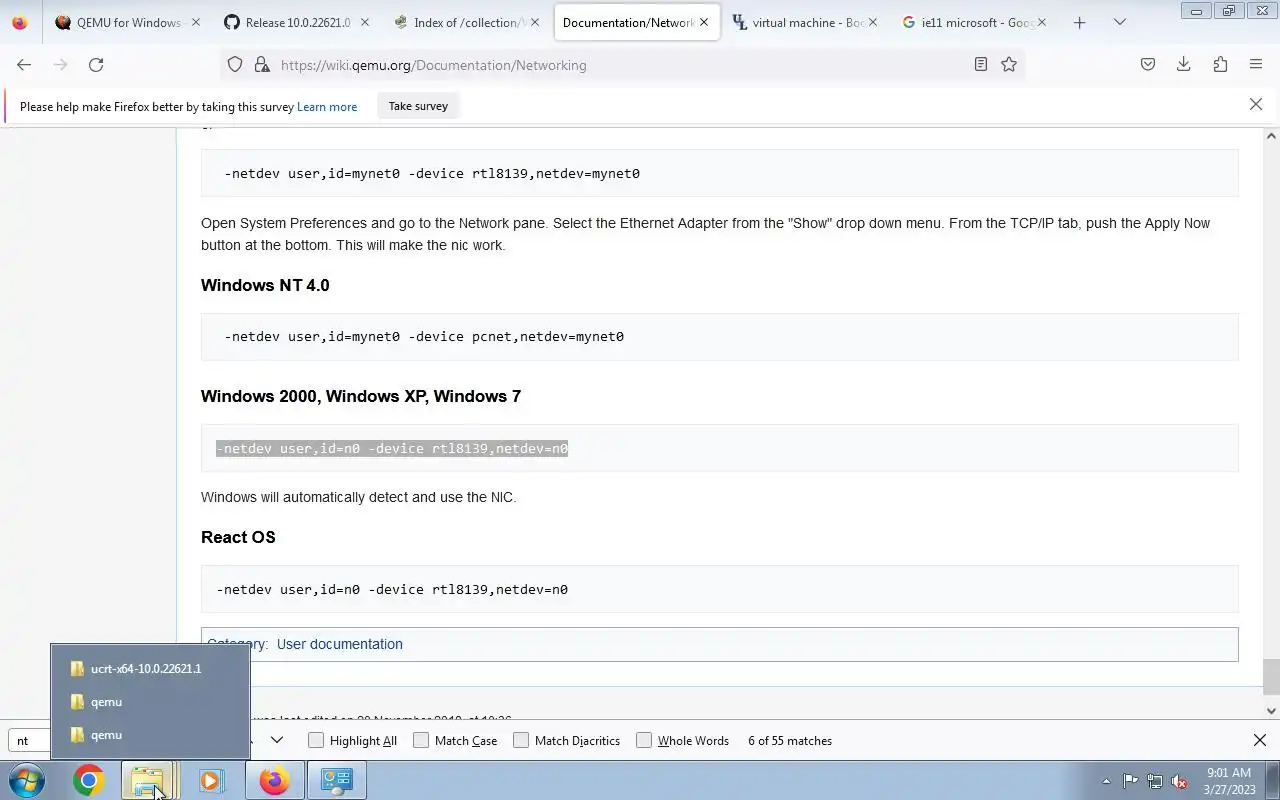
Task: Open the Action Center flag icon
Action: click(1130, 781)
